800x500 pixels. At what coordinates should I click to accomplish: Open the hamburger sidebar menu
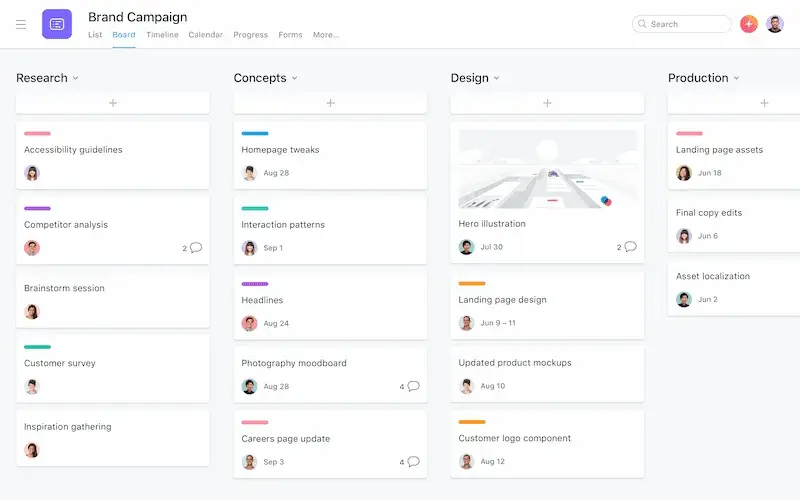(21, 24)
